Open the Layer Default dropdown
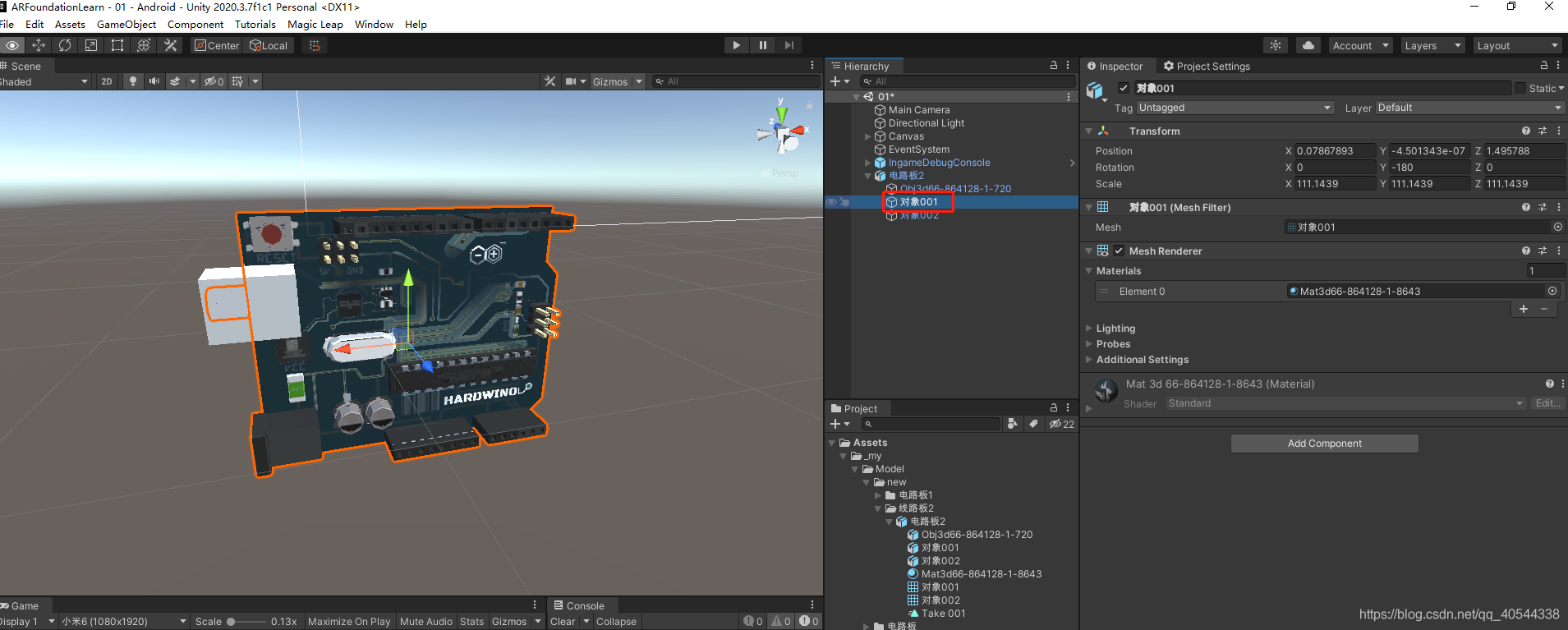 [x=1469, y=108]
